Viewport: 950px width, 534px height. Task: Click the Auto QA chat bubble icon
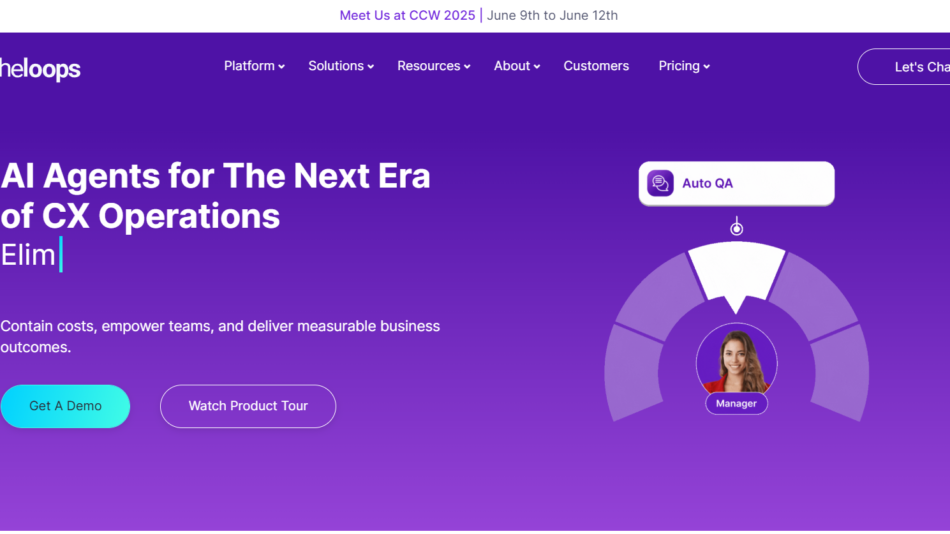pos(660,183)
